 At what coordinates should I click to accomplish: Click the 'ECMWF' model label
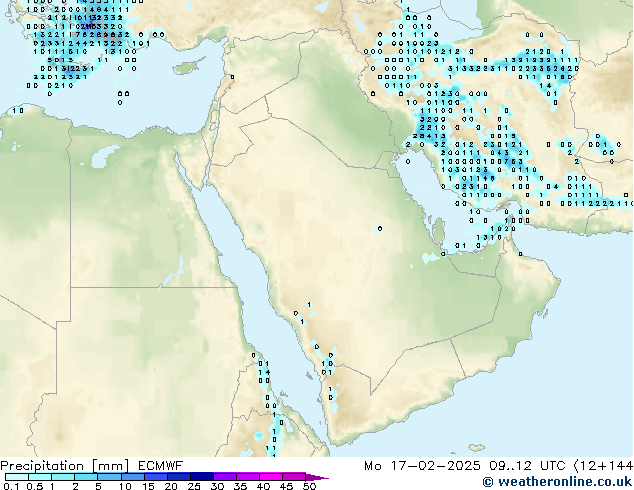161,466
